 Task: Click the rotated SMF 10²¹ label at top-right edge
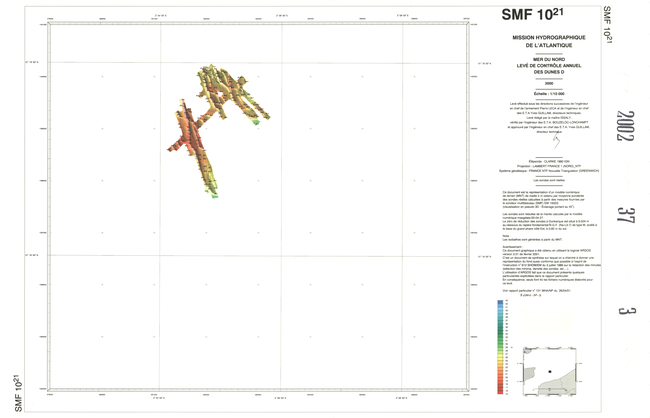607,22
